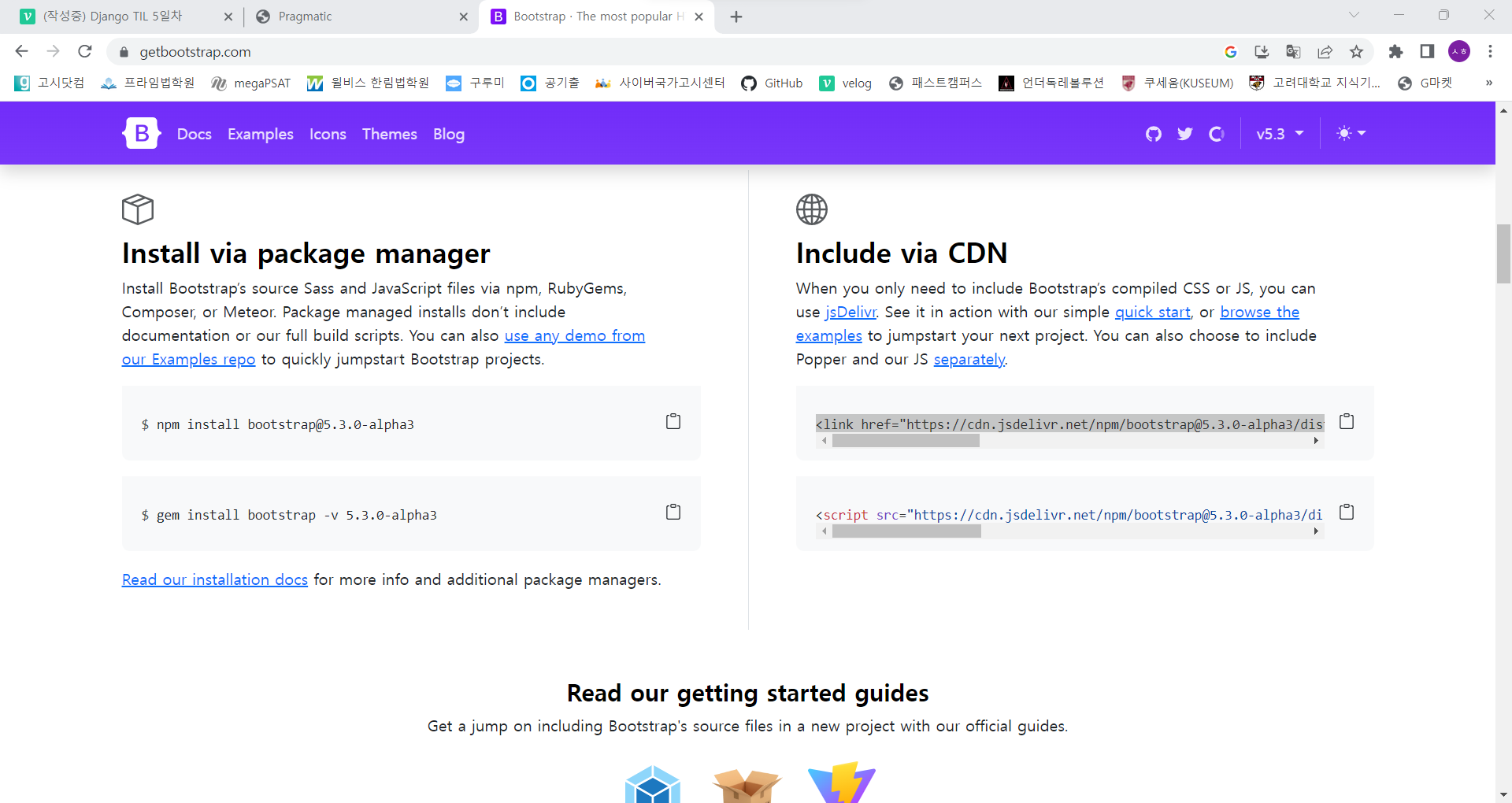The image size is (1512, 803).
Task: Click the Vite guide icon
Action: click(841, 783)
